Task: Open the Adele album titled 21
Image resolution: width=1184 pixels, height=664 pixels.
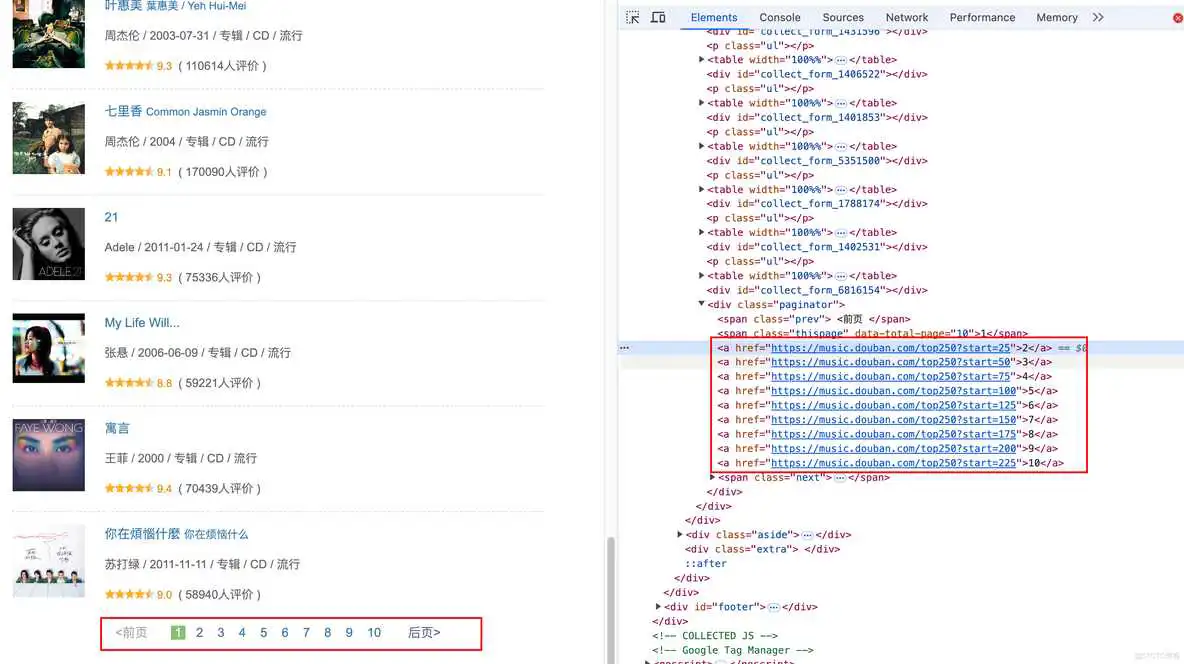Action: click(x=111, y=217)
